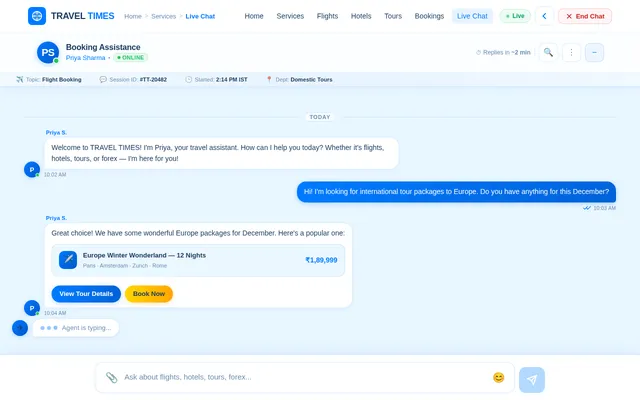Viewport: 640px width, 400px height.
Task: Click your message about Europe packages
Action: coord(456,192)
